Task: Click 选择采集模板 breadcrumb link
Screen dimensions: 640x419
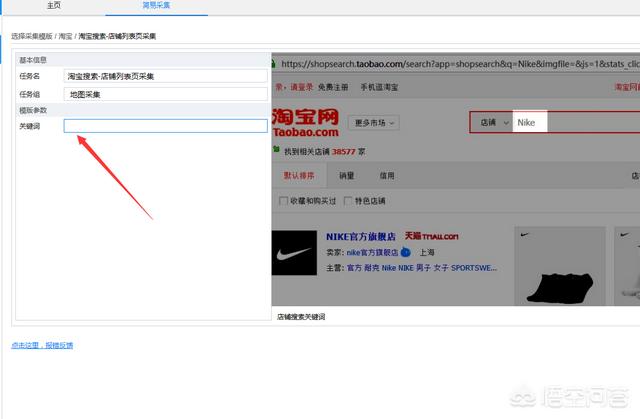Action: point(32,36)
